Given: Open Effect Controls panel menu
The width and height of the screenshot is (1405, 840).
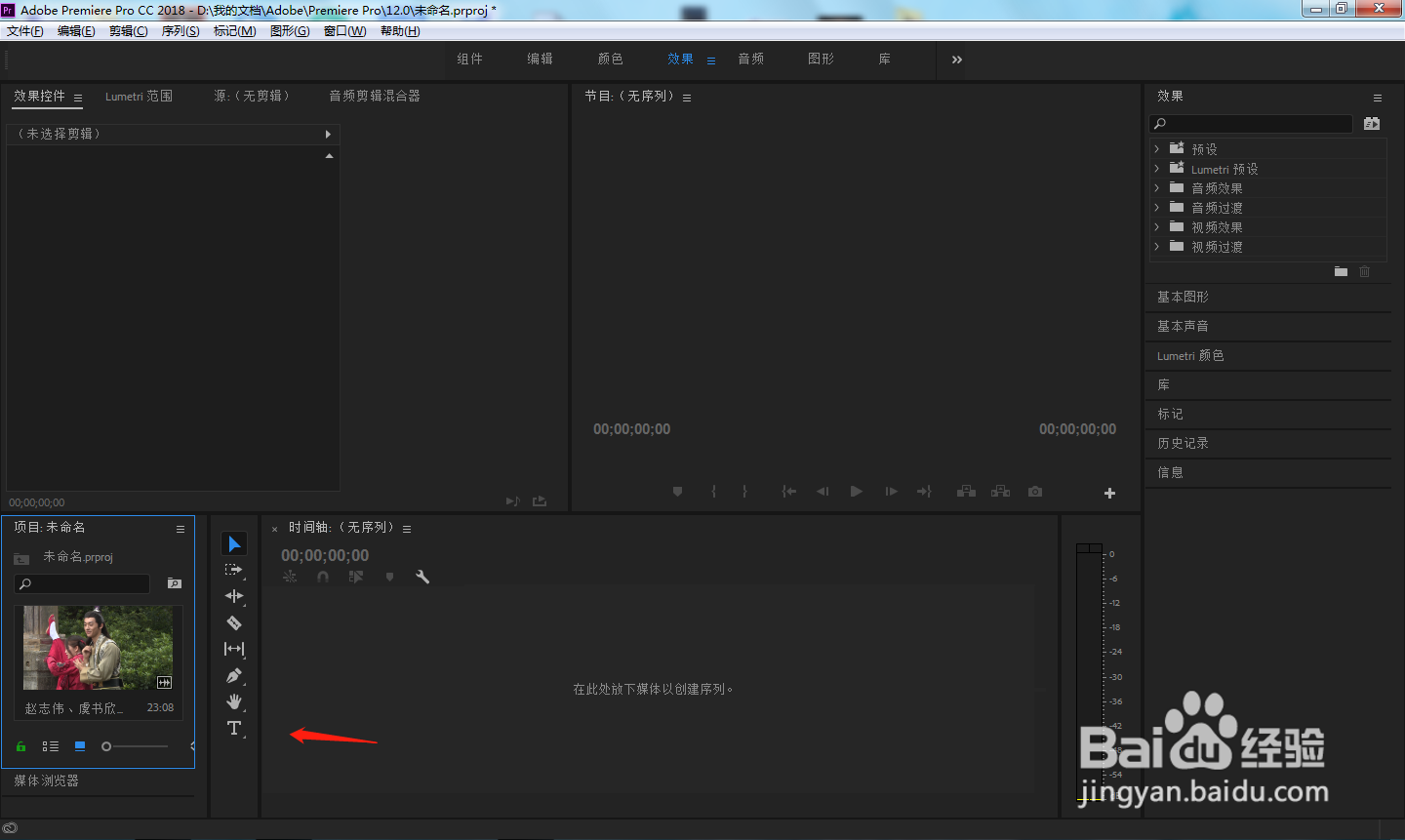Looking at the screenshot, I should 78,98.
